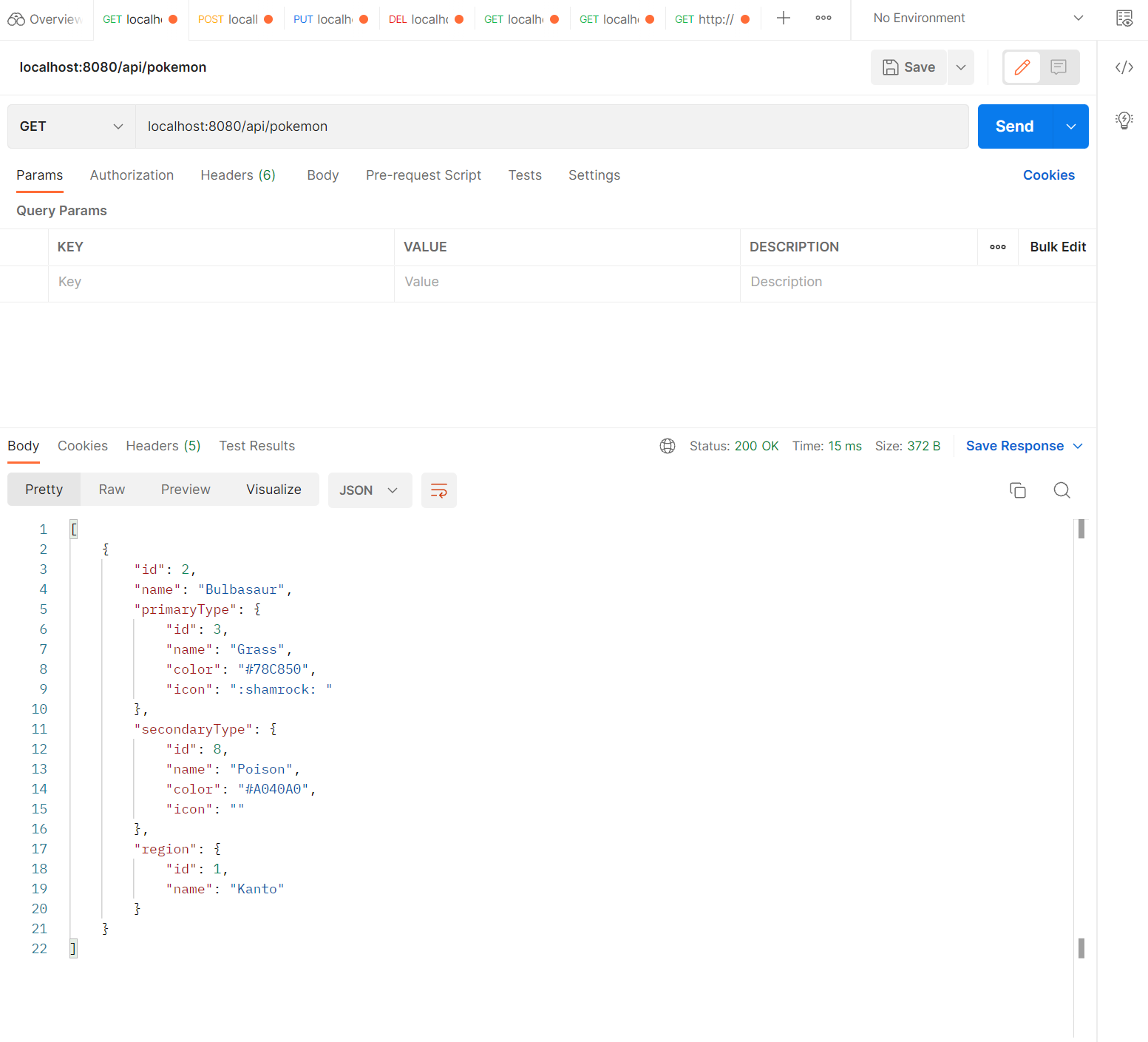Open the code snippet panel icon

pyautogui.click(x=1124, y=67)
